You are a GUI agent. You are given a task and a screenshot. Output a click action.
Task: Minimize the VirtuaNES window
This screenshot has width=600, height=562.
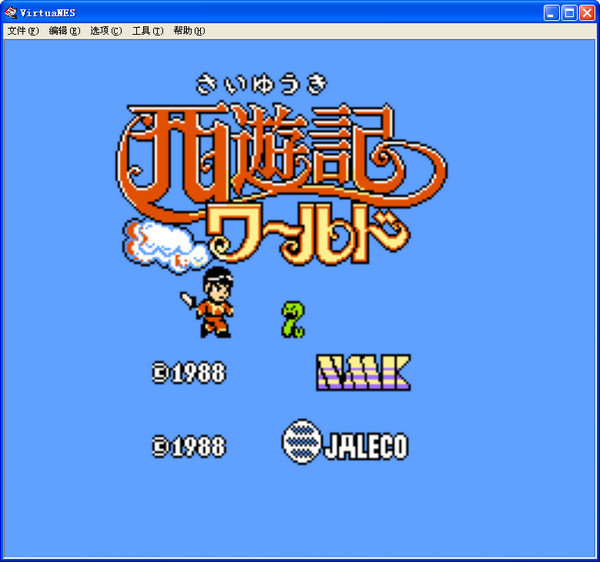tap(551, 13)
